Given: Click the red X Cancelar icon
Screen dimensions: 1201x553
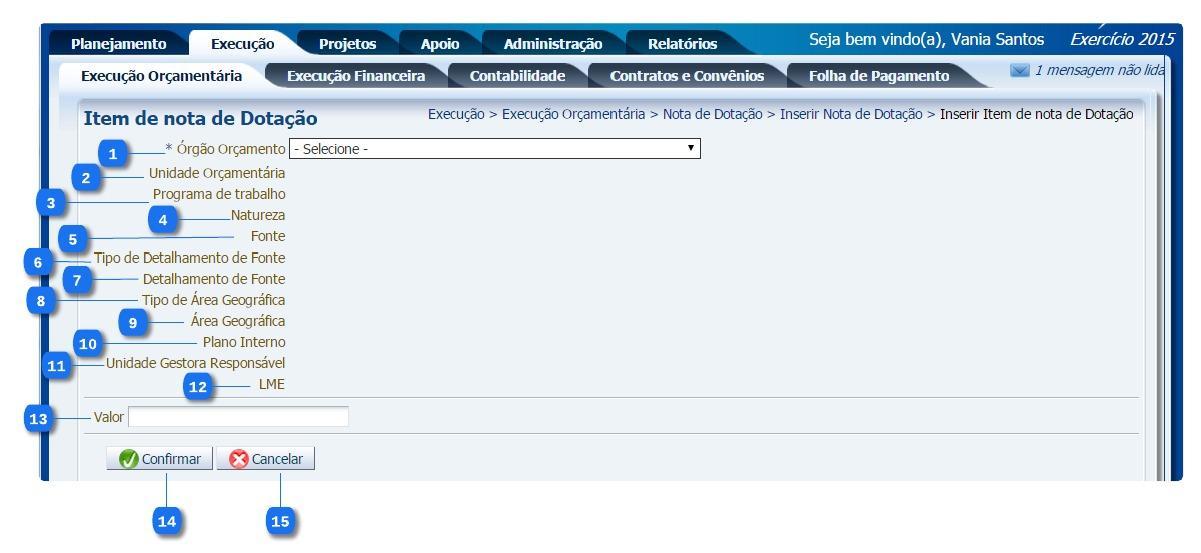Looking at the screenshot, I should (x=238, y=459).
